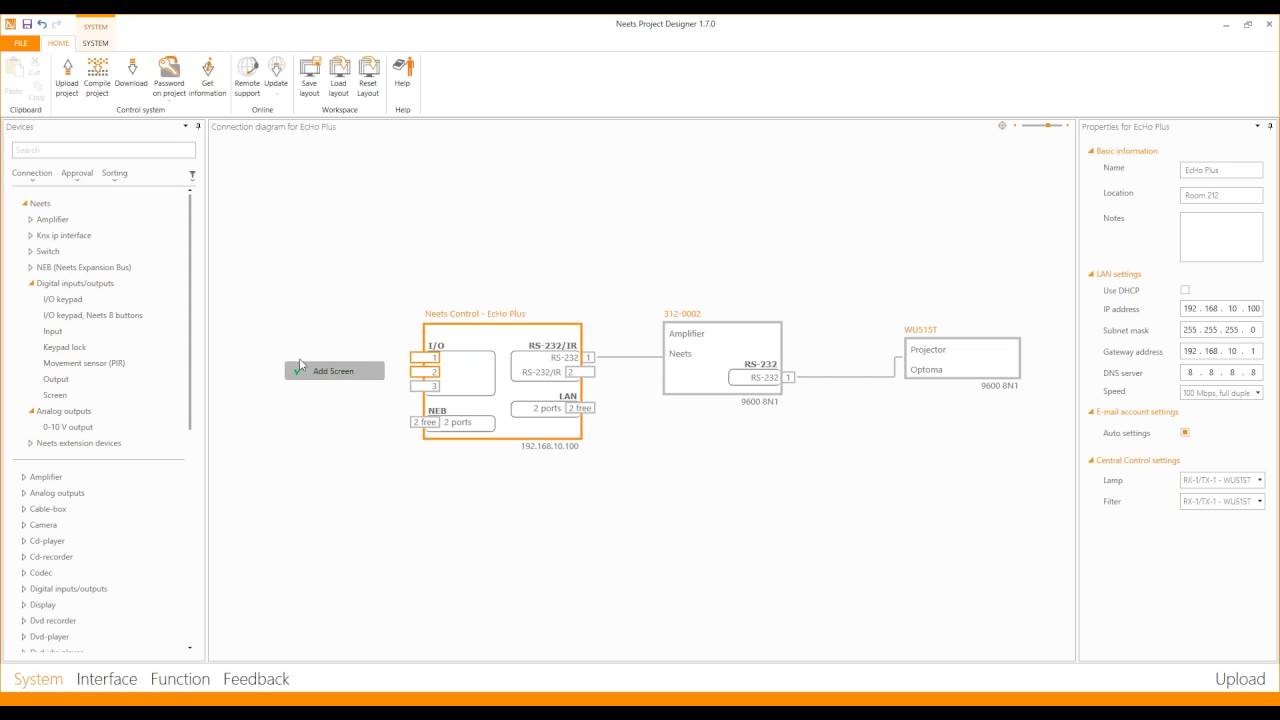Screen dimensions: 1280x720
Task: Toggle the Auto settings checkbox
Action: point(1185,433)
